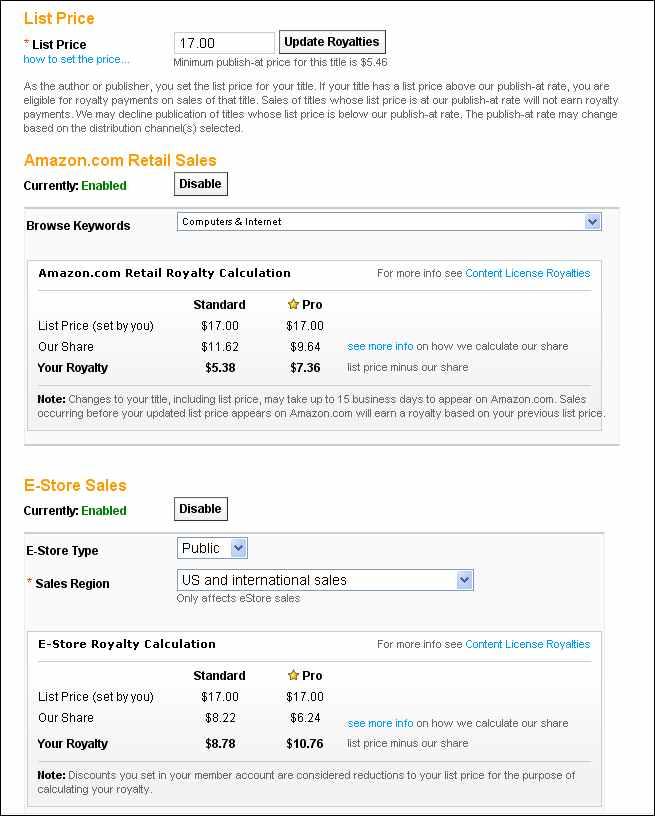Click the Pro star icon in E-Store royalty table
The height and width of the screenshot is (816, 655).
click(293, 675)
